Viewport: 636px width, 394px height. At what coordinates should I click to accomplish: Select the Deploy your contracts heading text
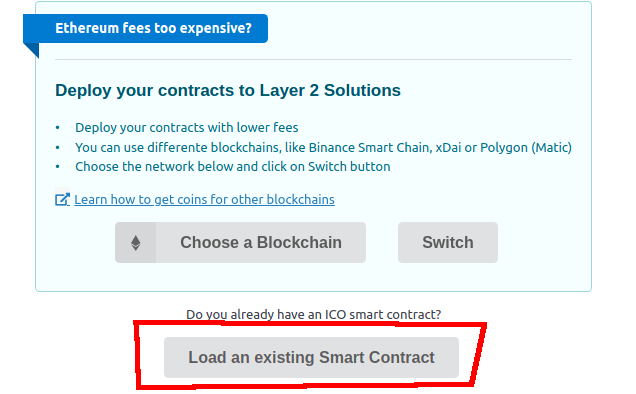tap(228, 90)
